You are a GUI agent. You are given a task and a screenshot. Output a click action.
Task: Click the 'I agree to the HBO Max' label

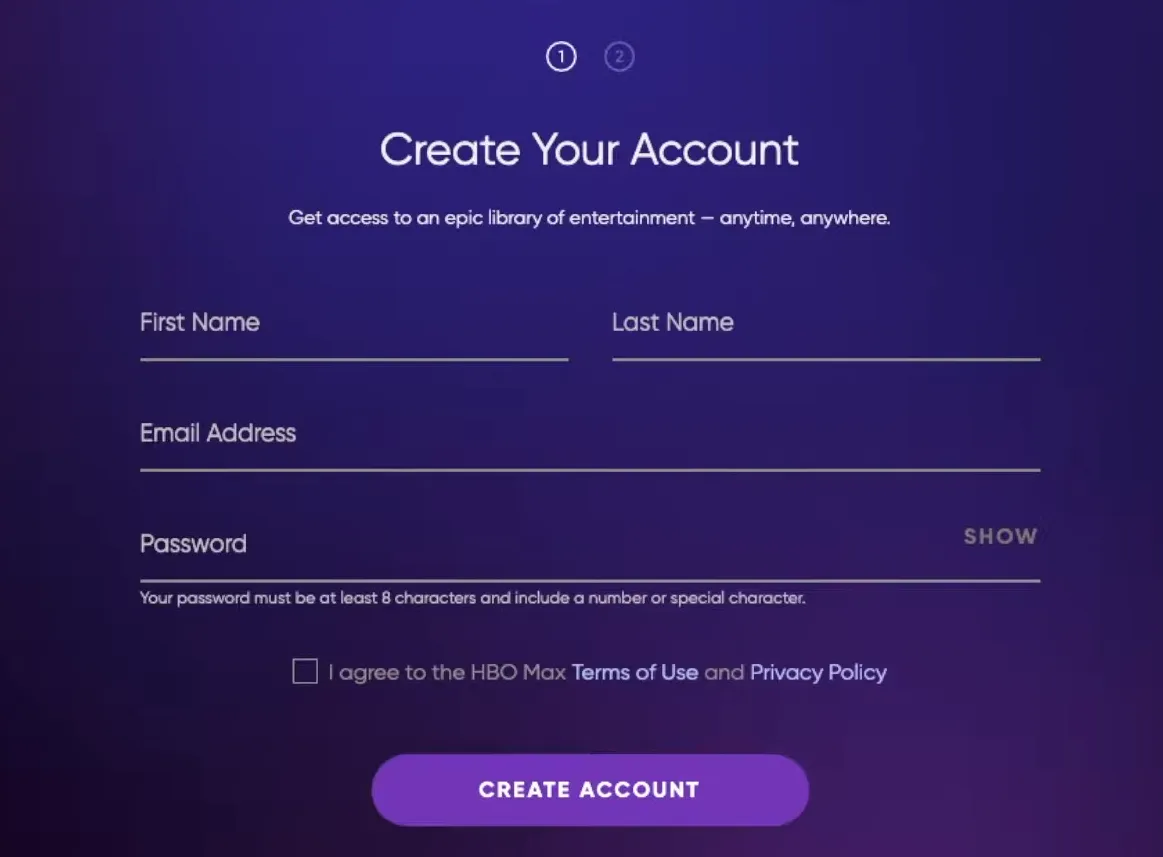tap(447, 672)
